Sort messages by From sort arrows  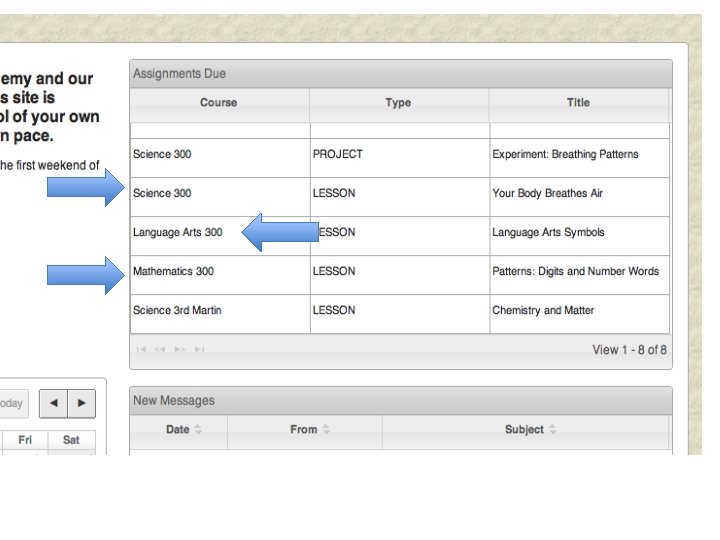[326, 430]
